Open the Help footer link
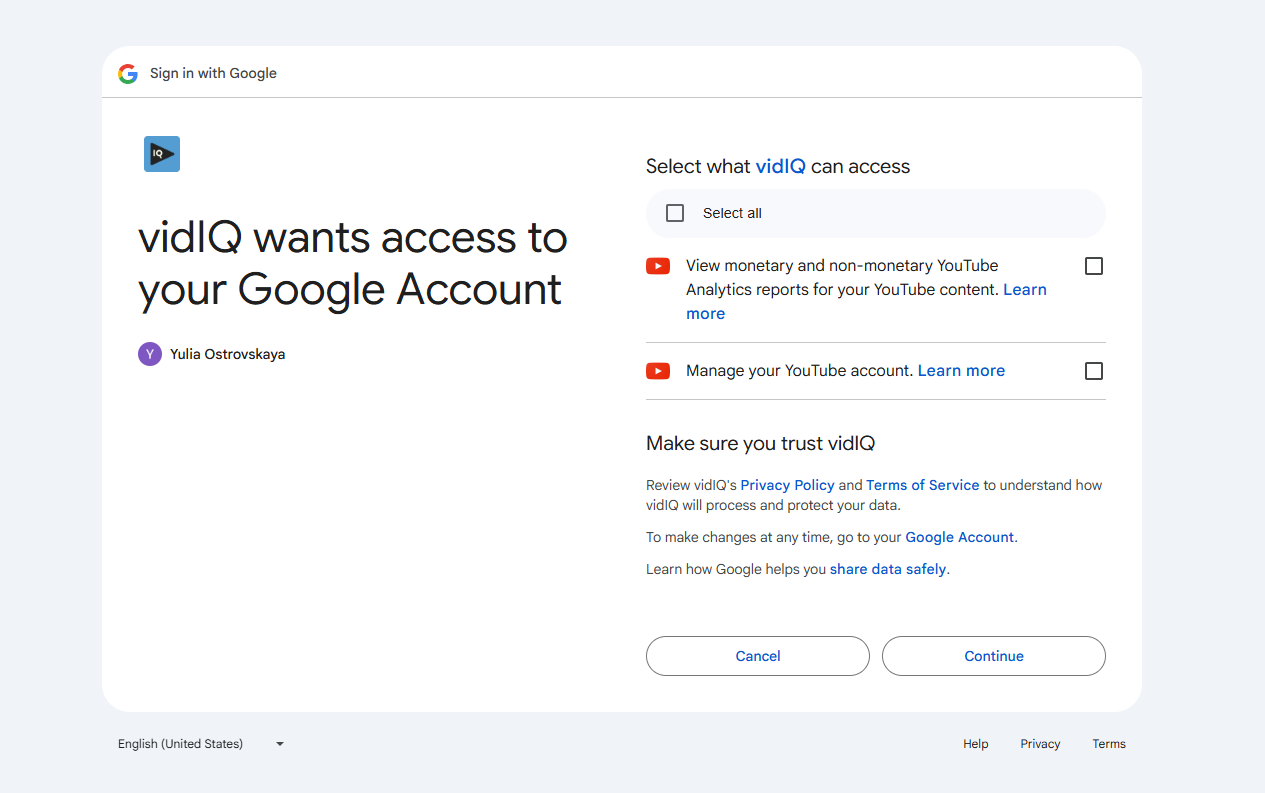 (976, 744)
